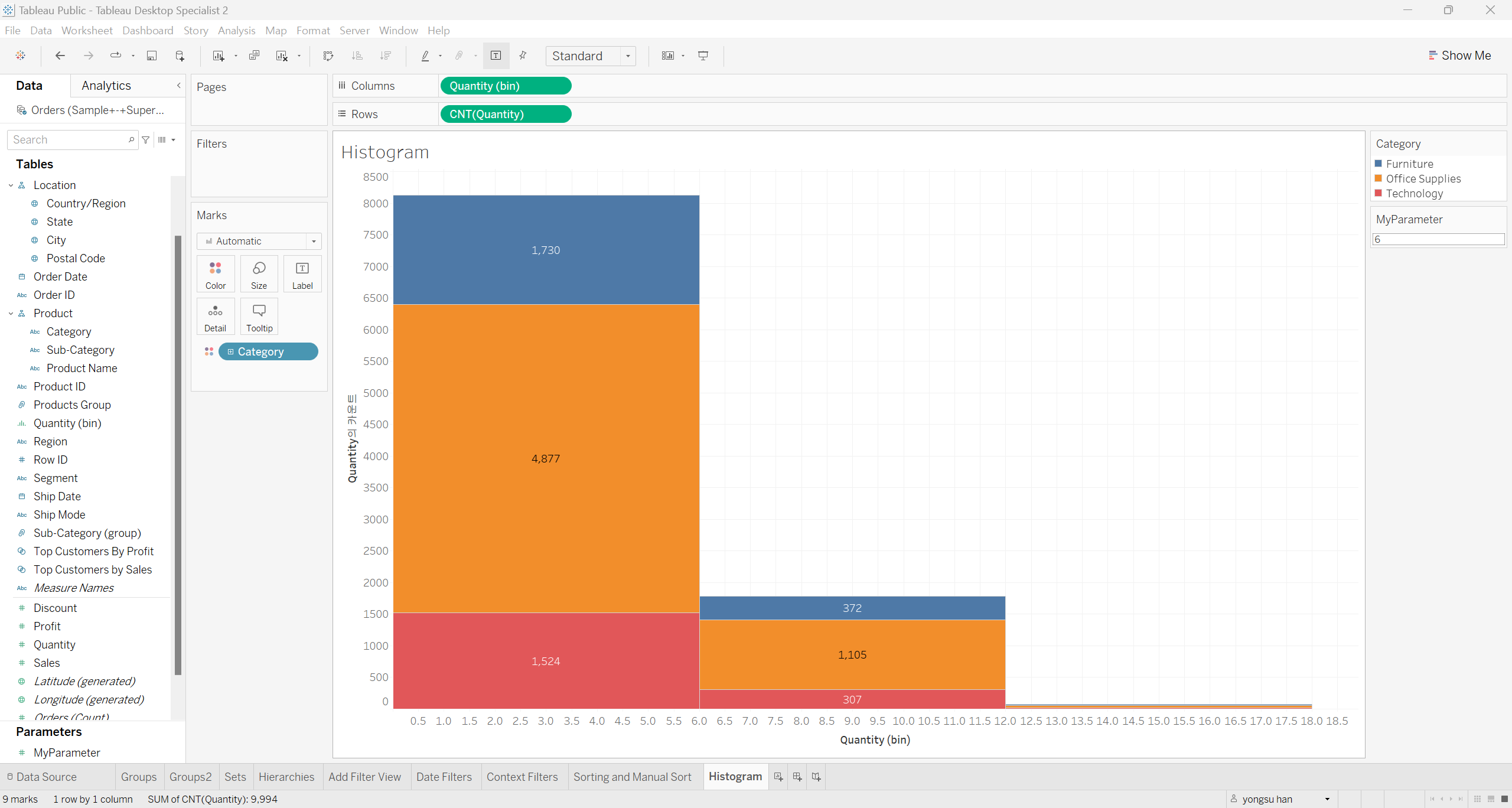Toggle the Fix Axes pin icon
Viewport: 1512px width, 808px height.
pyautogui.click(x=523, y=56)
